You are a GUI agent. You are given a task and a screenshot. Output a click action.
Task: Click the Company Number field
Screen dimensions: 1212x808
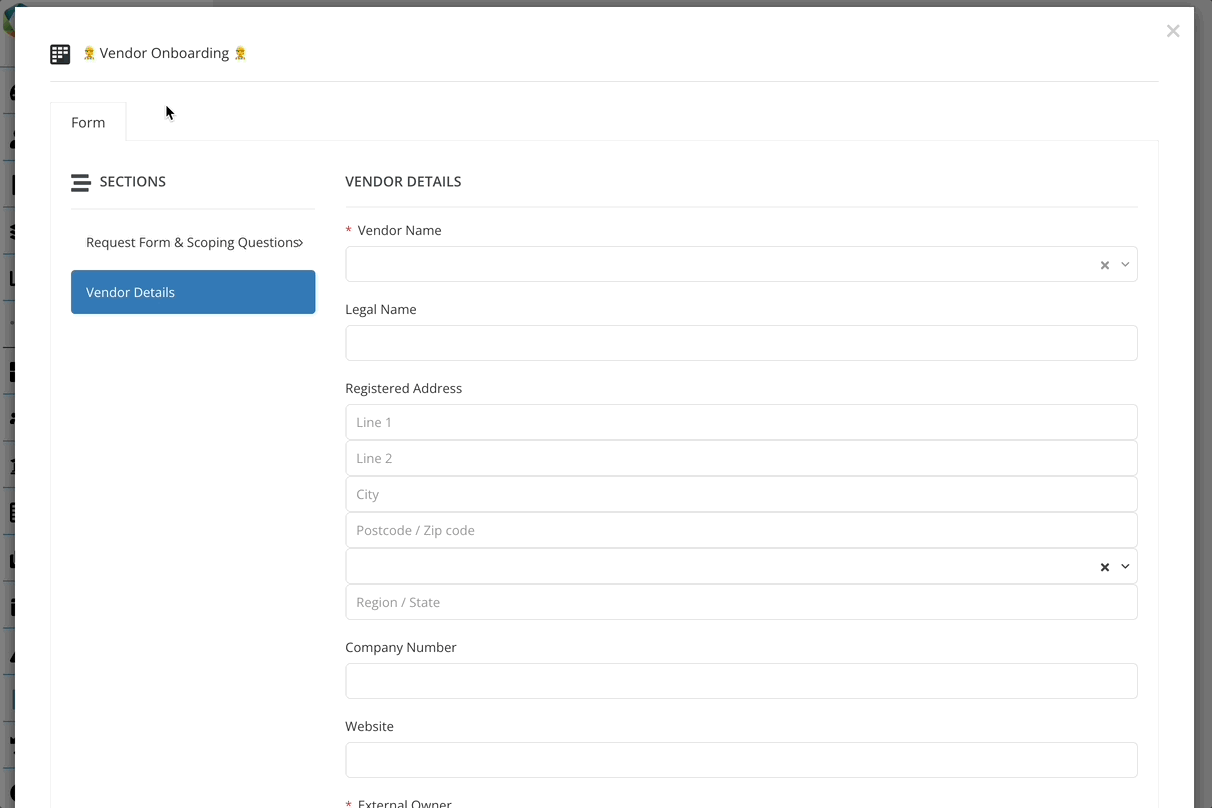click(x=741, y=680)
